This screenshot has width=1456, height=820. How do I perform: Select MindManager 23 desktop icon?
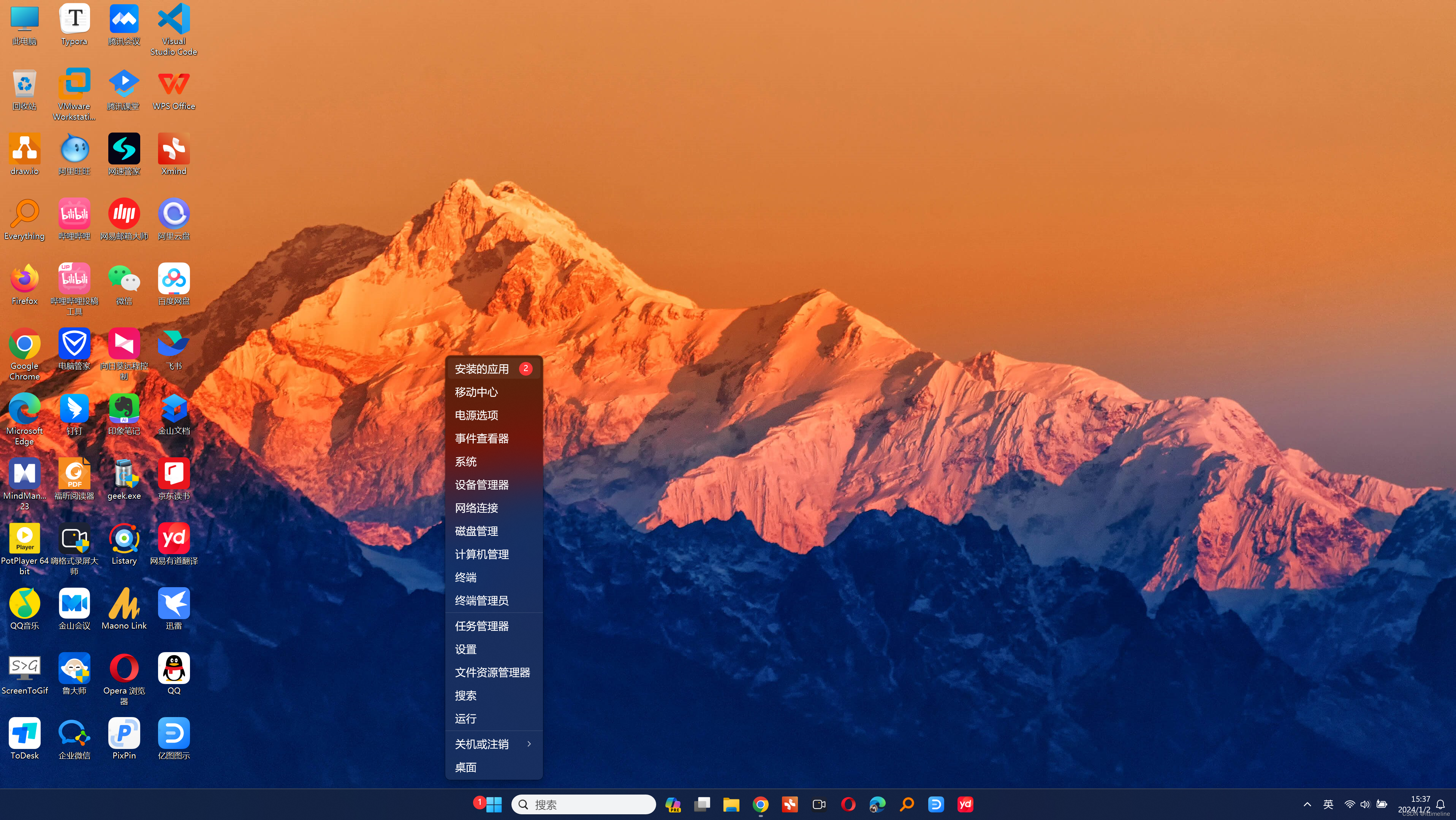coord(24,484)
